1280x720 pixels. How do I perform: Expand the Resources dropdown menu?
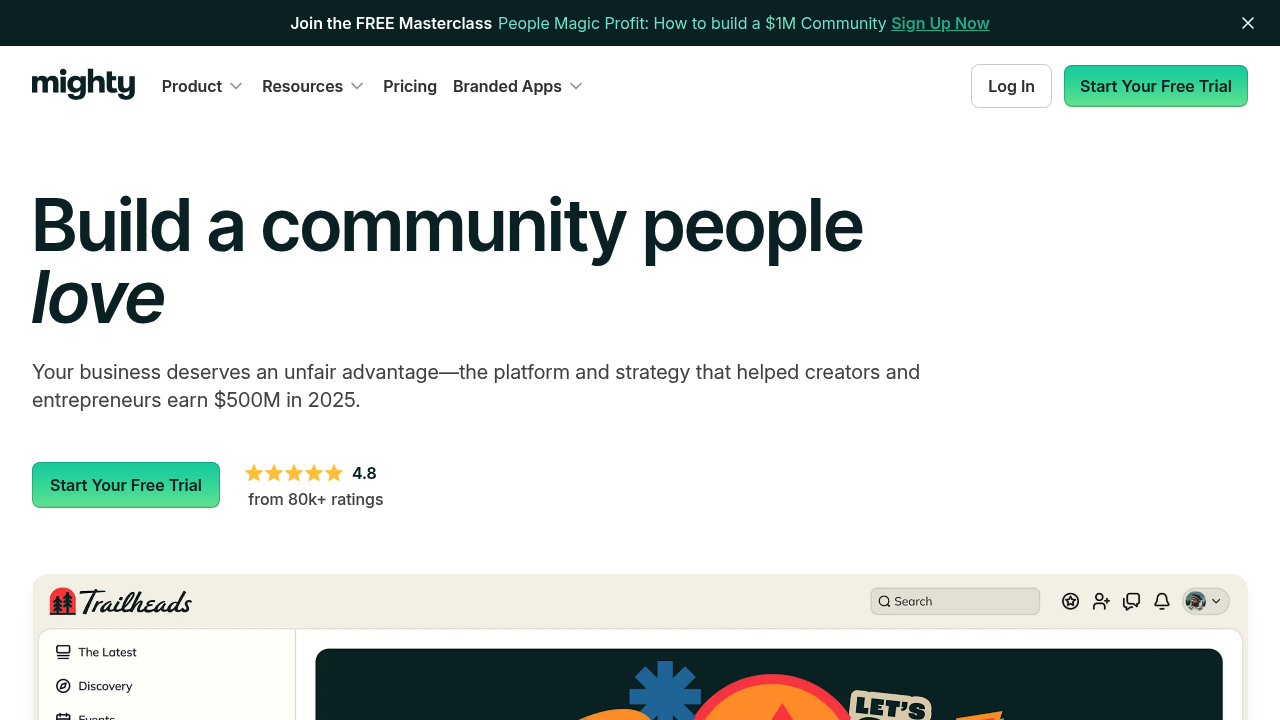312,86
